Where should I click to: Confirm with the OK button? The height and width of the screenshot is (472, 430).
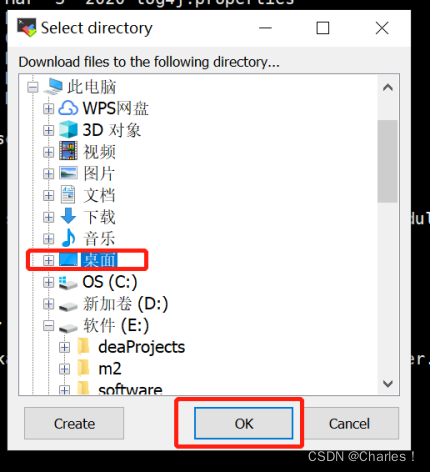[244, 423]
